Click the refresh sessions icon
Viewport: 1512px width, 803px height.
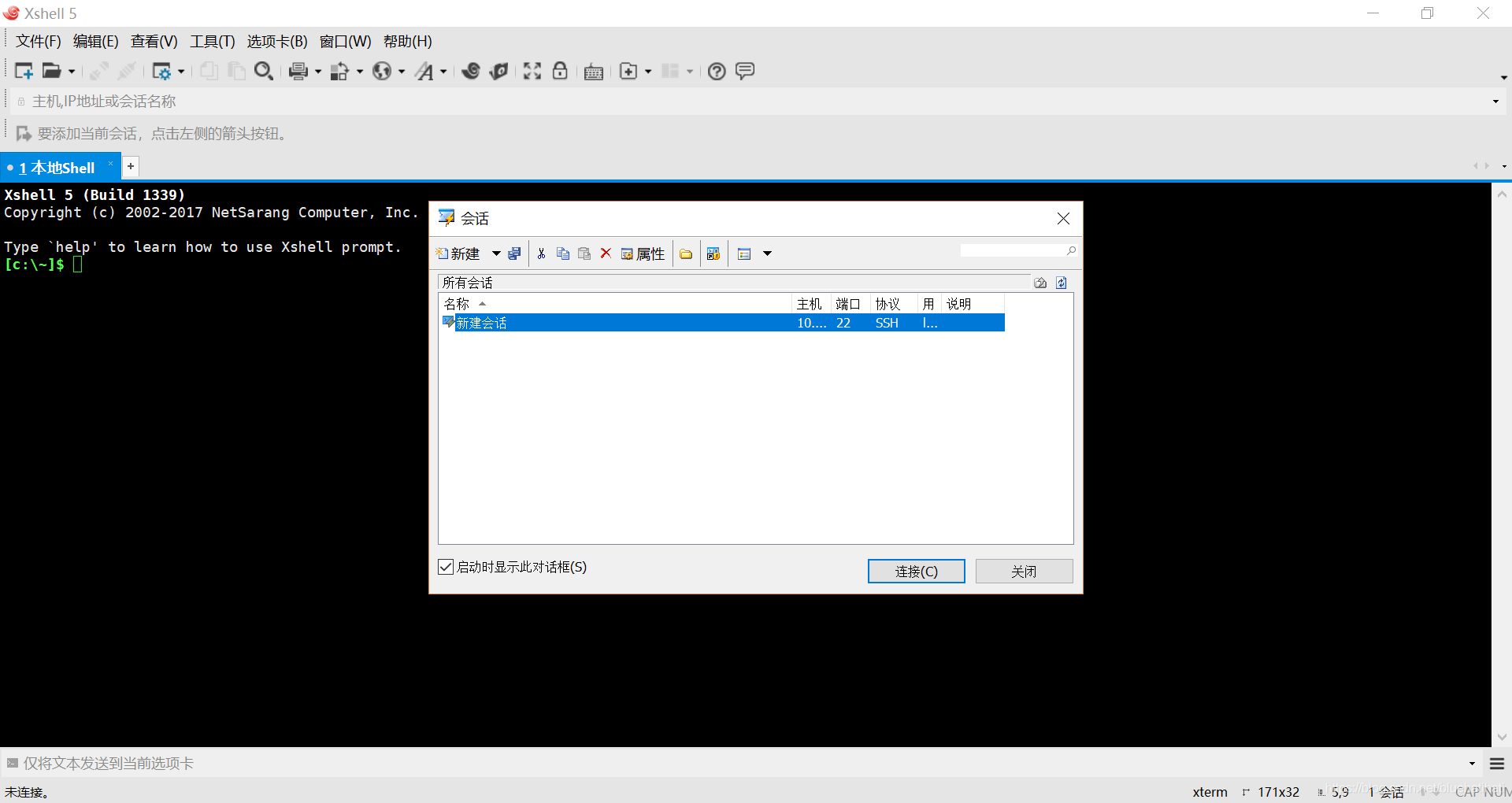pyautogui.click(x=1062, y=283)
